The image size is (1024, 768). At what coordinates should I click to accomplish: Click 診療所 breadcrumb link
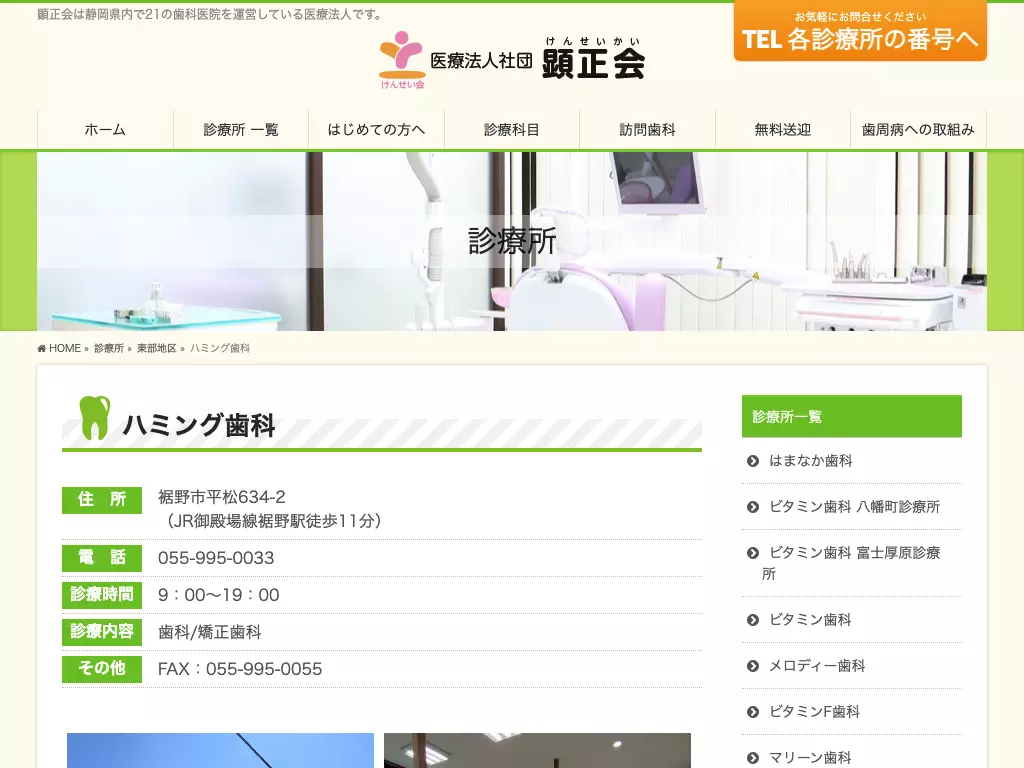click(109, 349)
